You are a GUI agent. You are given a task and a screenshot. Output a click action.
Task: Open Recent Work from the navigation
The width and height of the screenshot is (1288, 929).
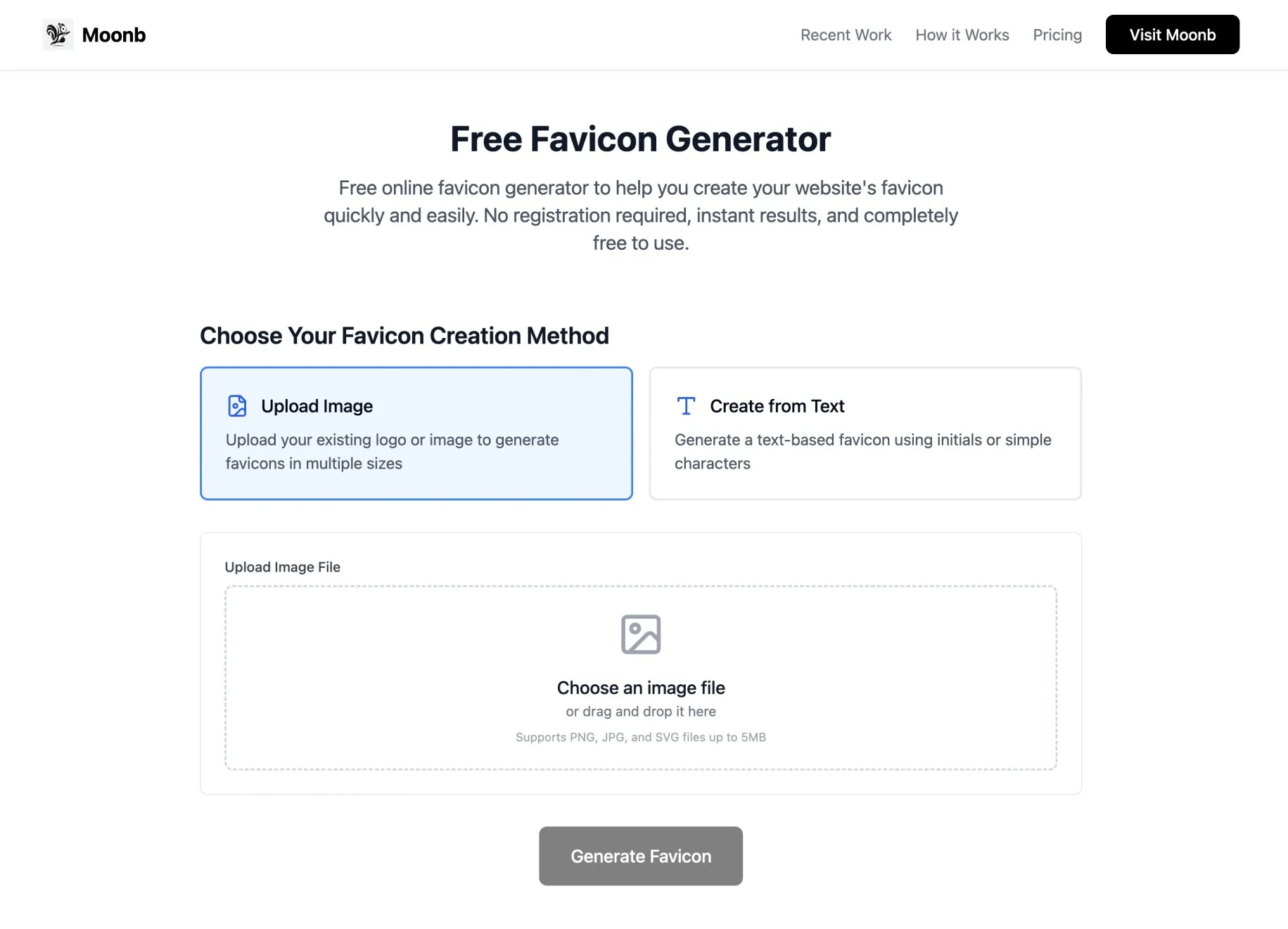(x=846, y=34)
